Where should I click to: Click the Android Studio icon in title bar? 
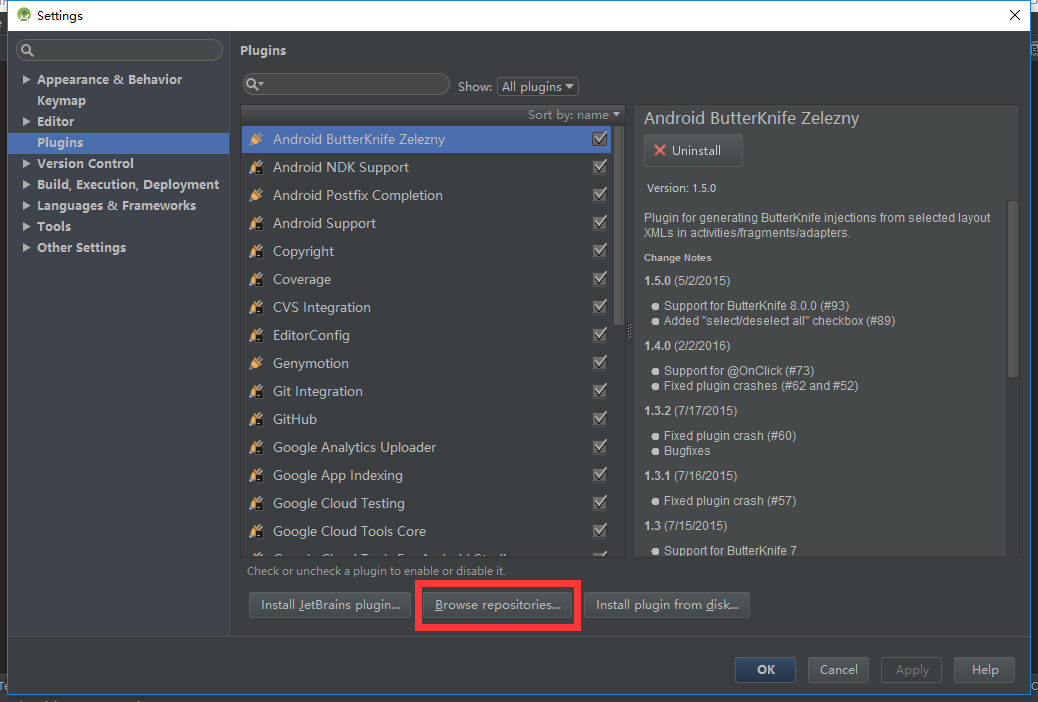pos(24,15)
